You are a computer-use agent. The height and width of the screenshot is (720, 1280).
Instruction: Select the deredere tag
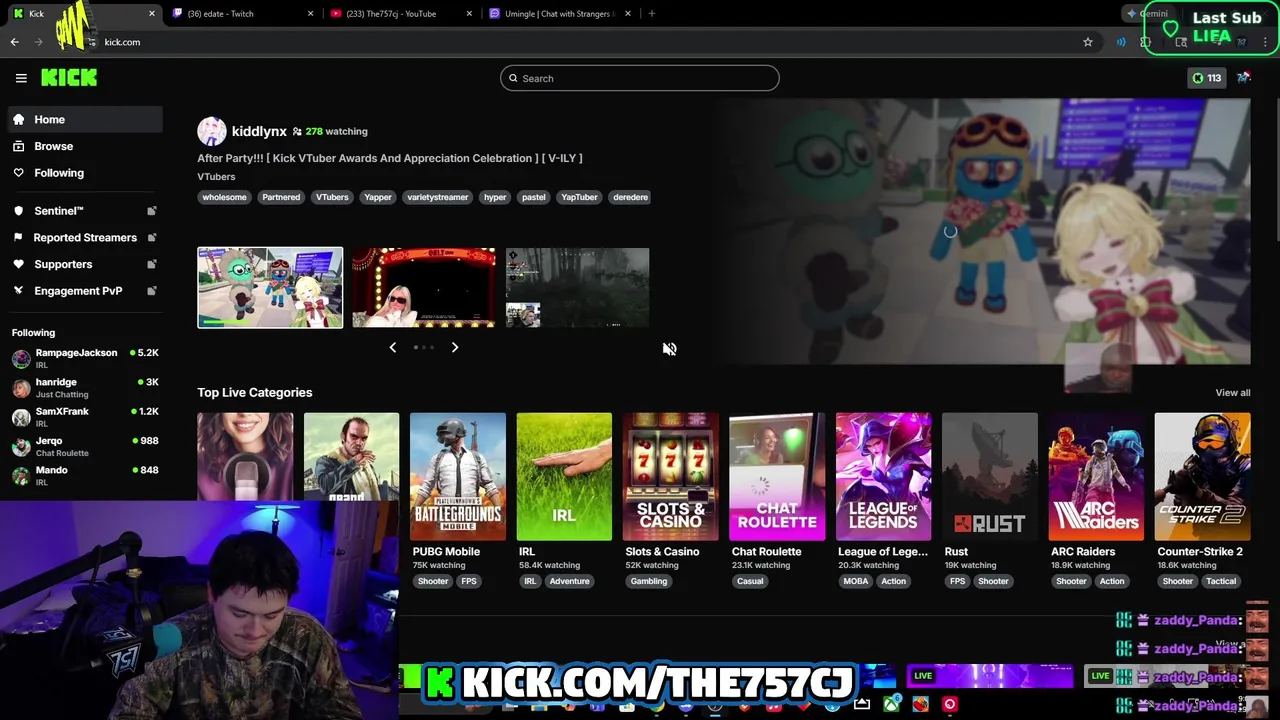pos(630,197)
